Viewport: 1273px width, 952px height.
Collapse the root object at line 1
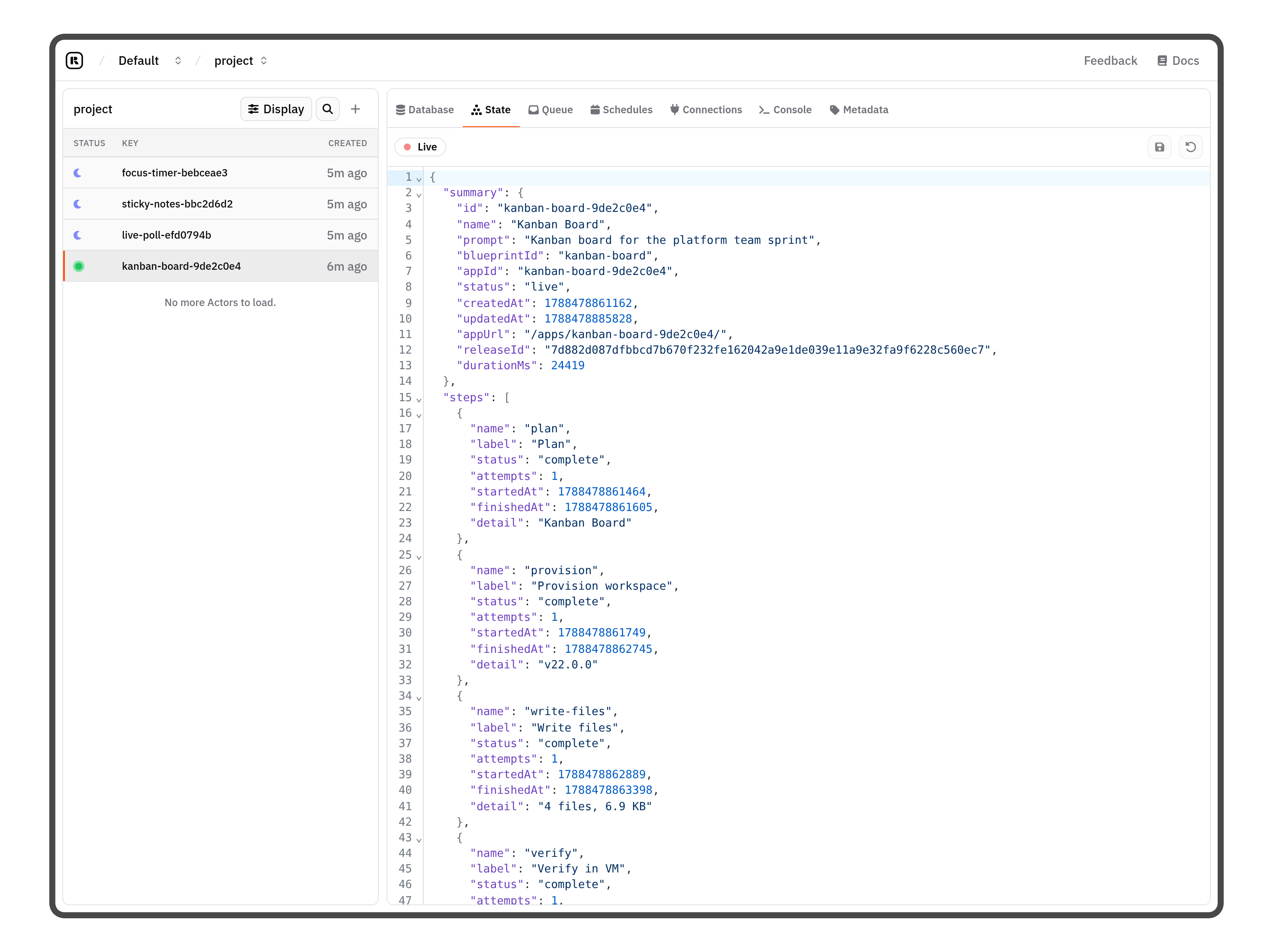coord(419,179)
